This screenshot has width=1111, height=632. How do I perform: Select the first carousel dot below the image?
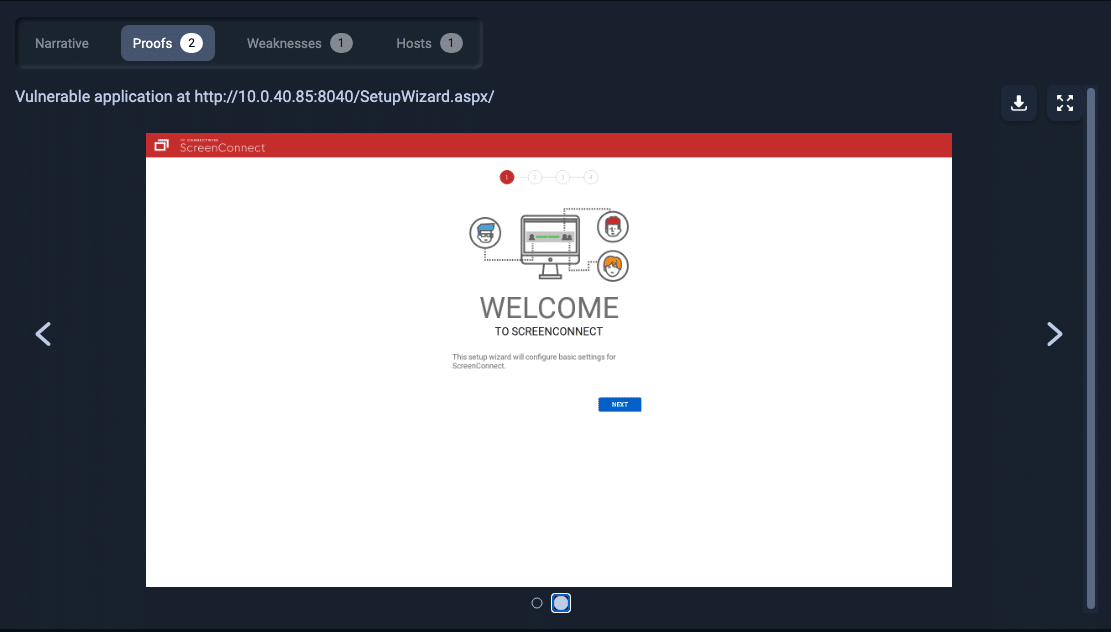[x=537, y=602]
